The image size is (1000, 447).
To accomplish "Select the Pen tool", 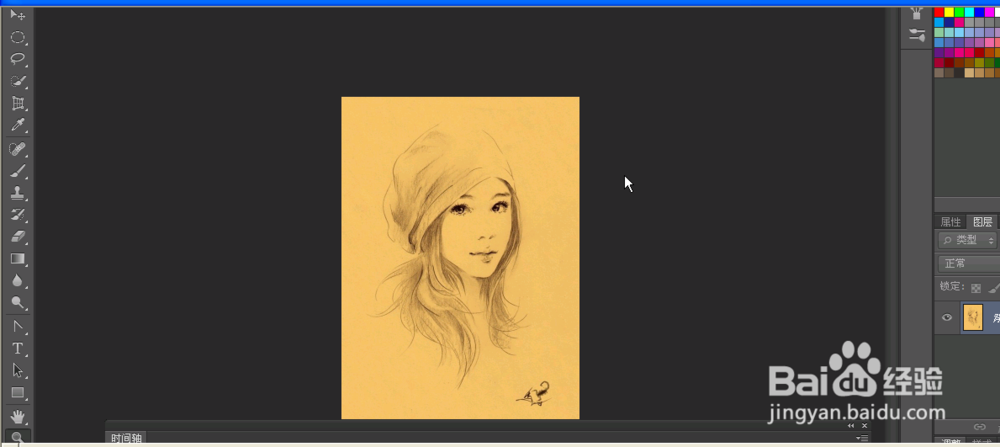I will [18, 327].
